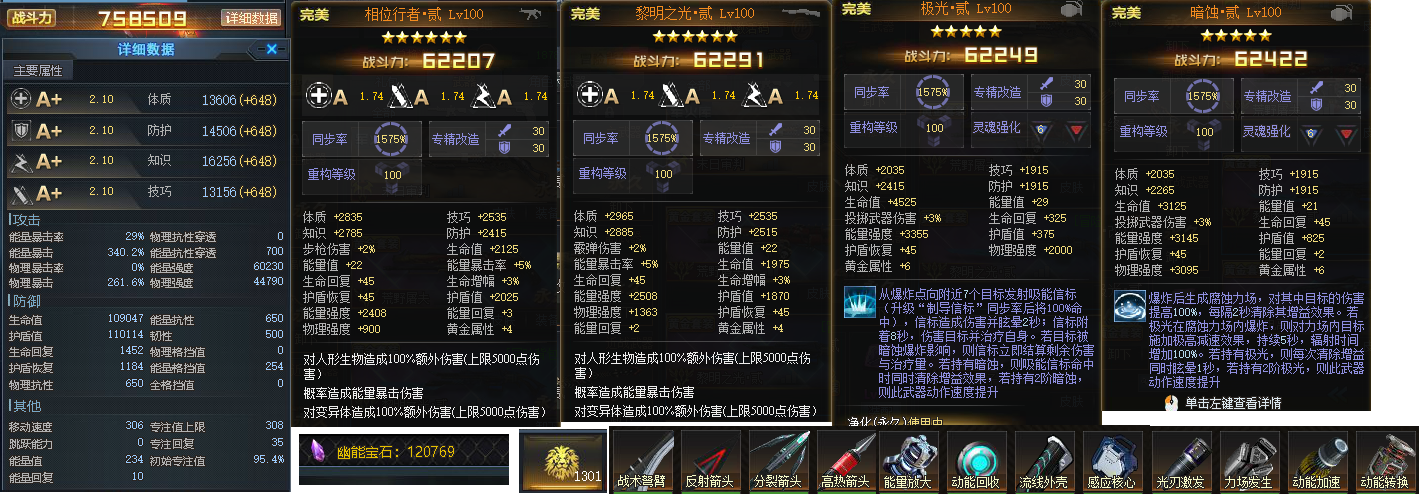This screenshot has height=494, width=1419.
Task: Open the 详细数据 button beside combat power
Action: pos(251,18)
